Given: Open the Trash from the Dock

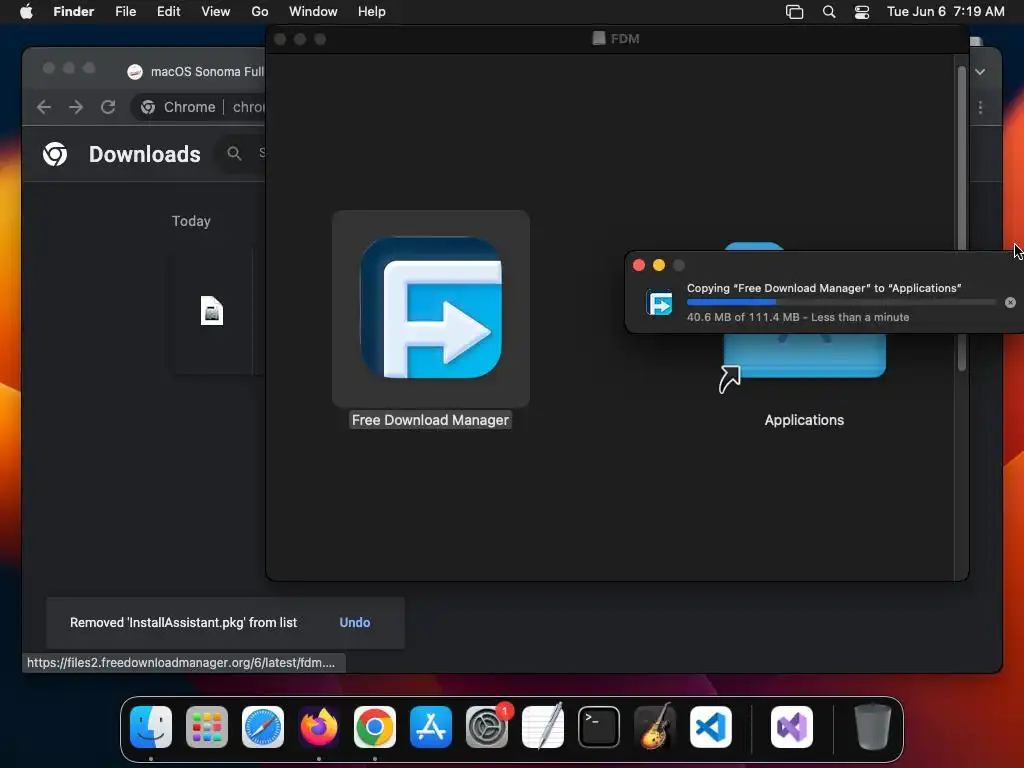Looking at the screenshot, I should [872, 727].
